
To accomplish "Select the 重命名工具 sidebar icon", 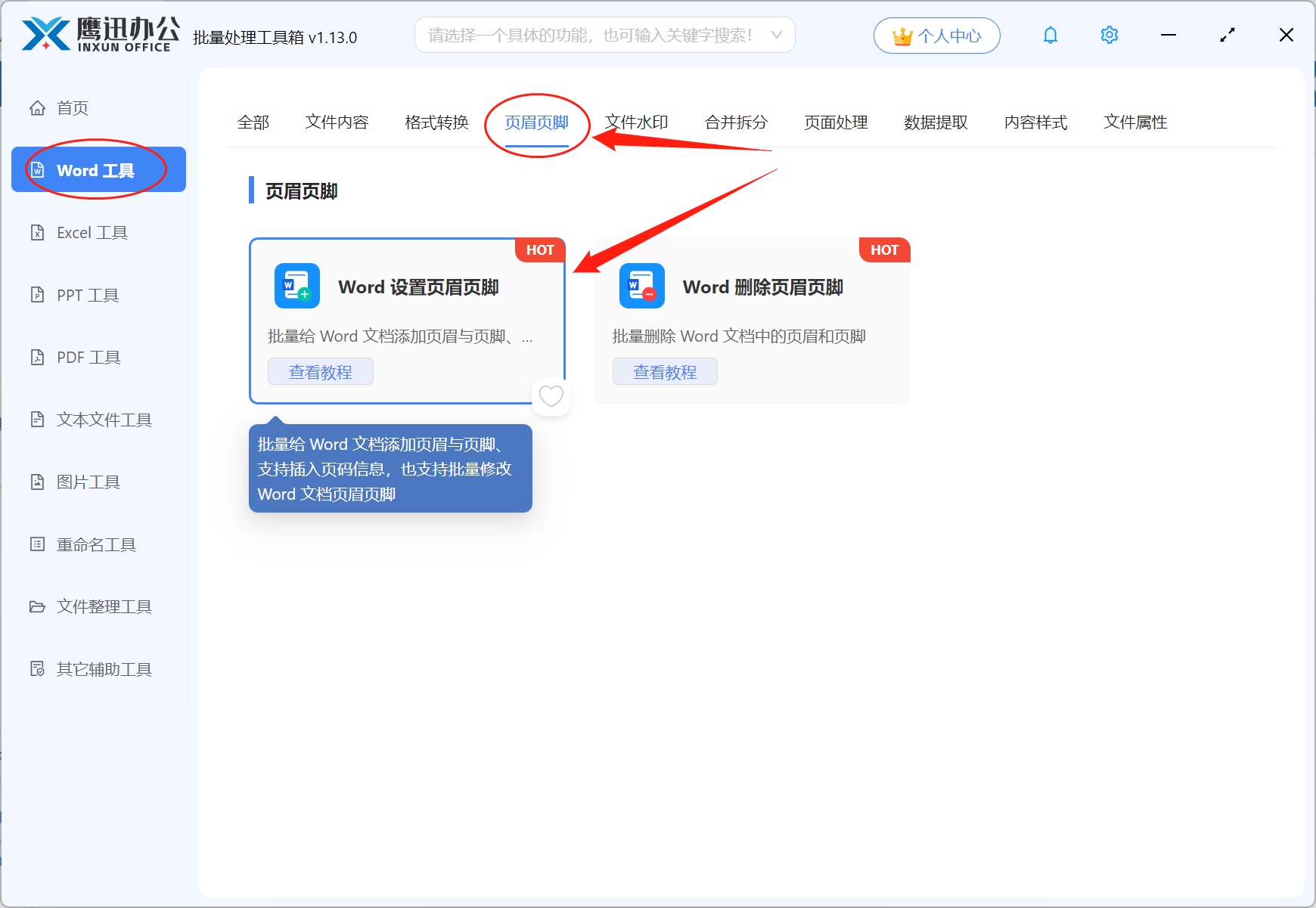I will tap(96, 544).
